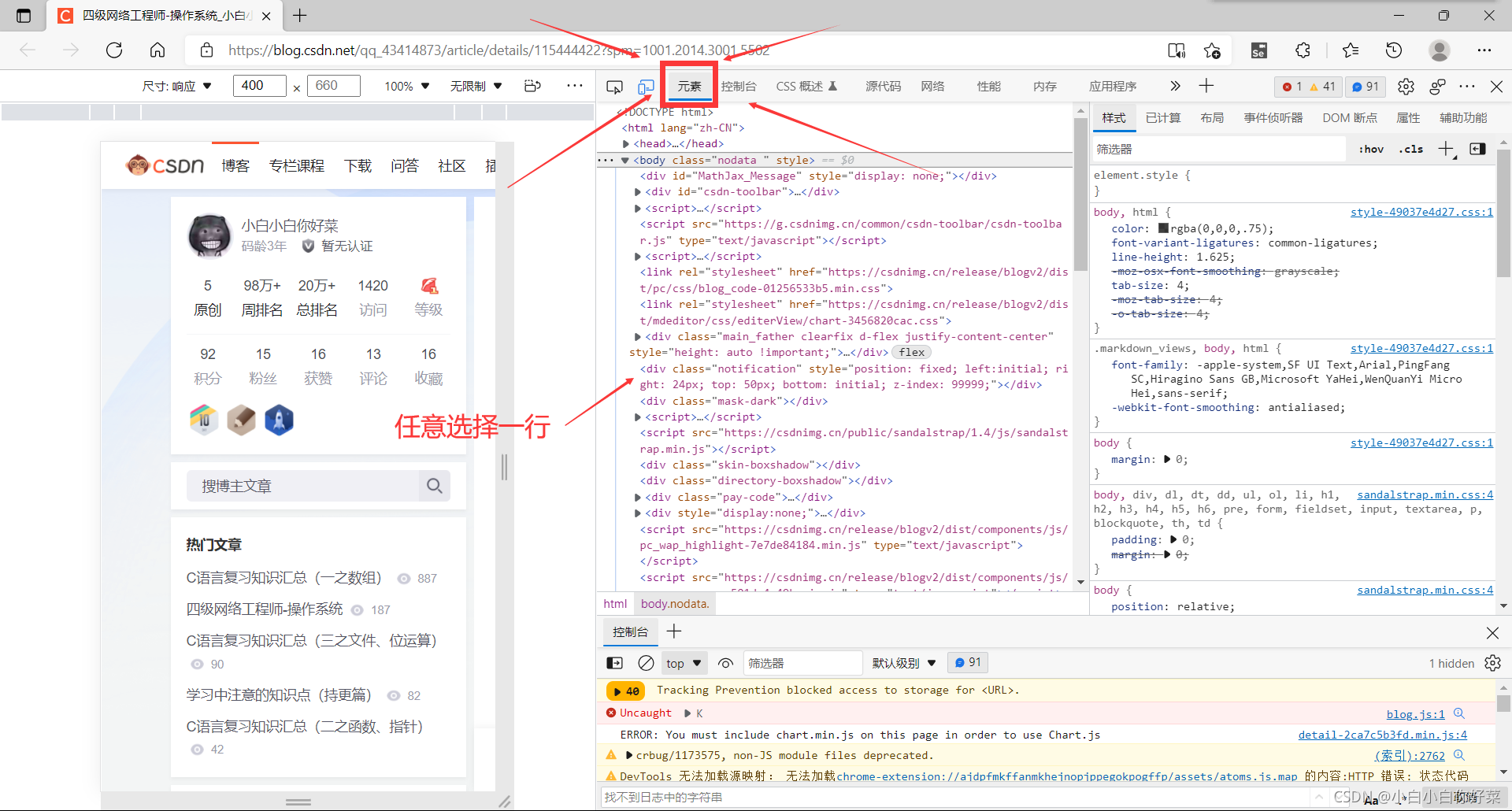Expand the 40 grouped tracking messages
This screenshot has width=1512, height=811.
point(626,691)
